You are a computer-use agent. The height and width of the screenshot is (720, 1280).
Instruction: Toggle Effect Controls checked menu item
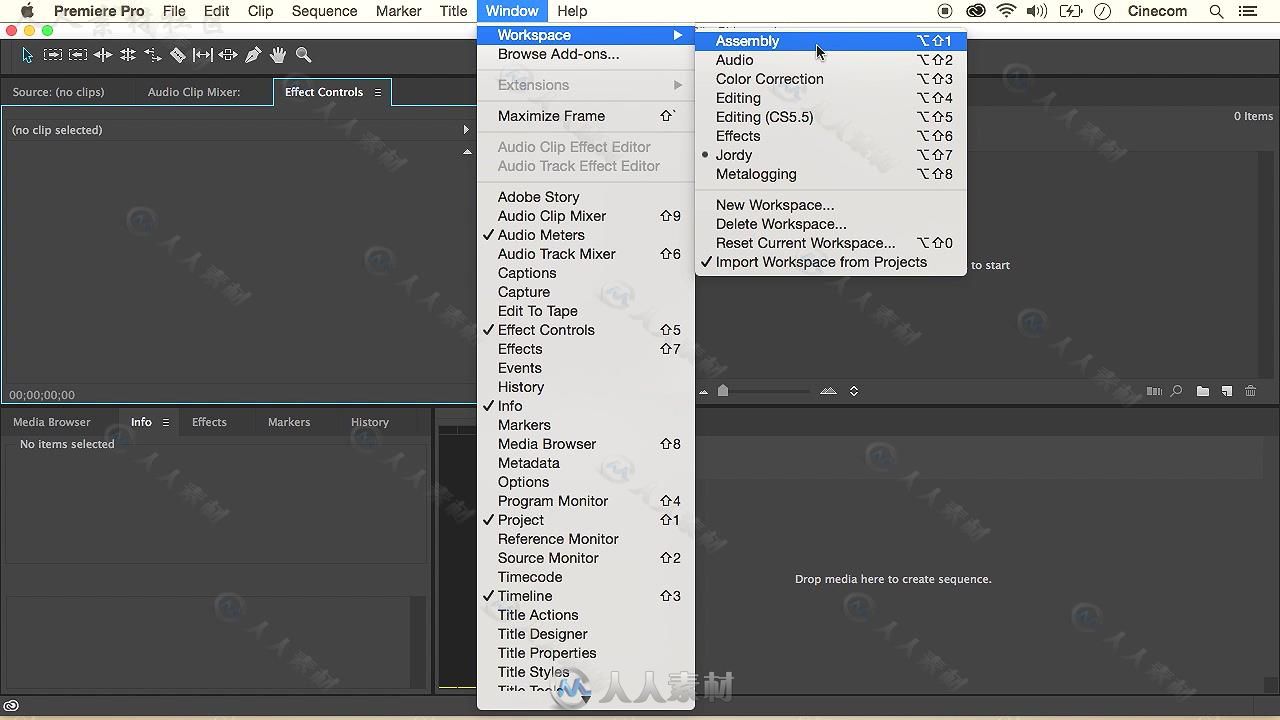tap(586, 330)
